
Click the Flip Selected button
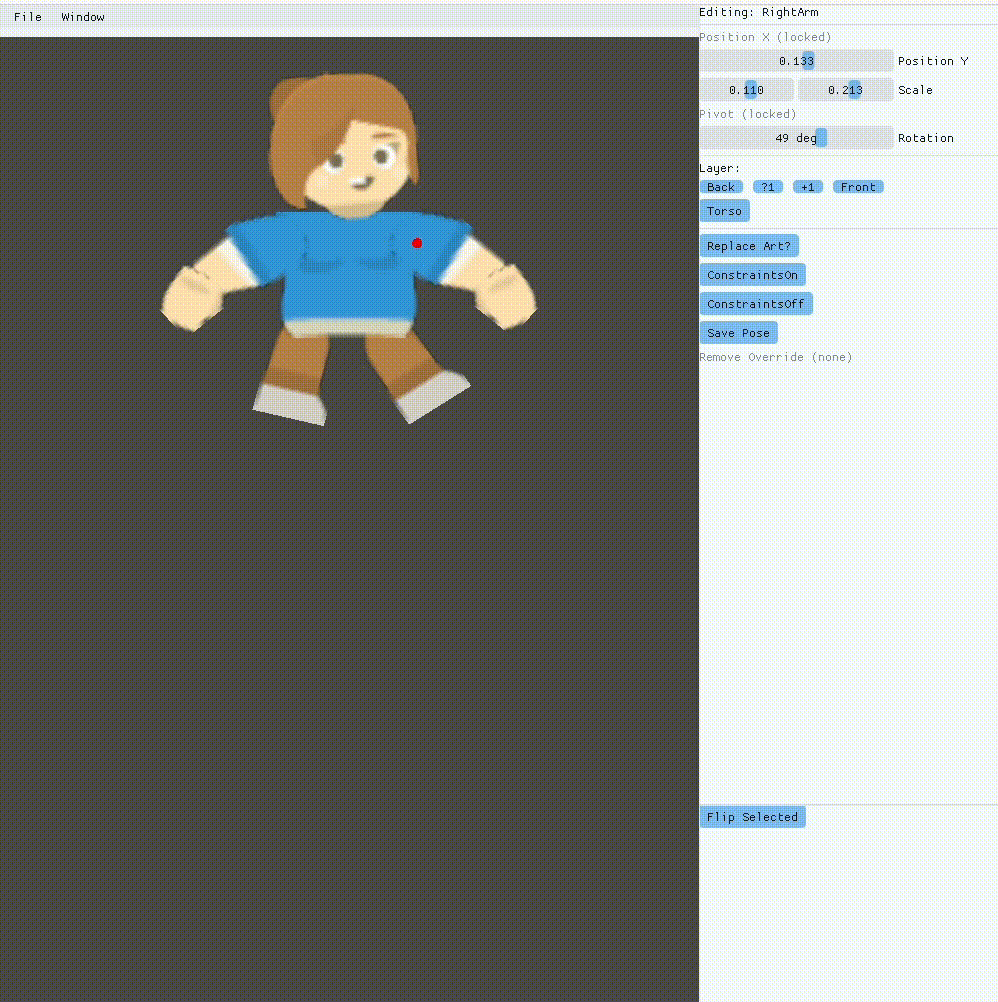[x=752, y=817]
